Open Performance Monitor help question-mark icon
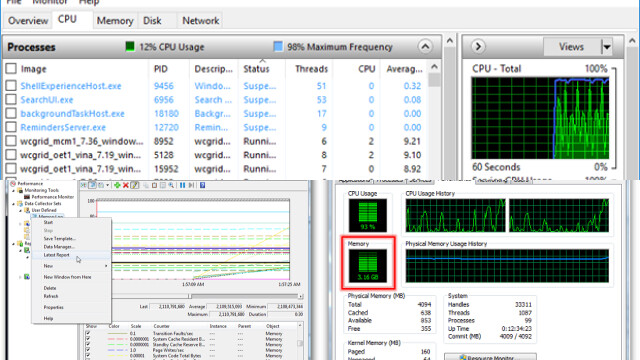 point(202,185)
